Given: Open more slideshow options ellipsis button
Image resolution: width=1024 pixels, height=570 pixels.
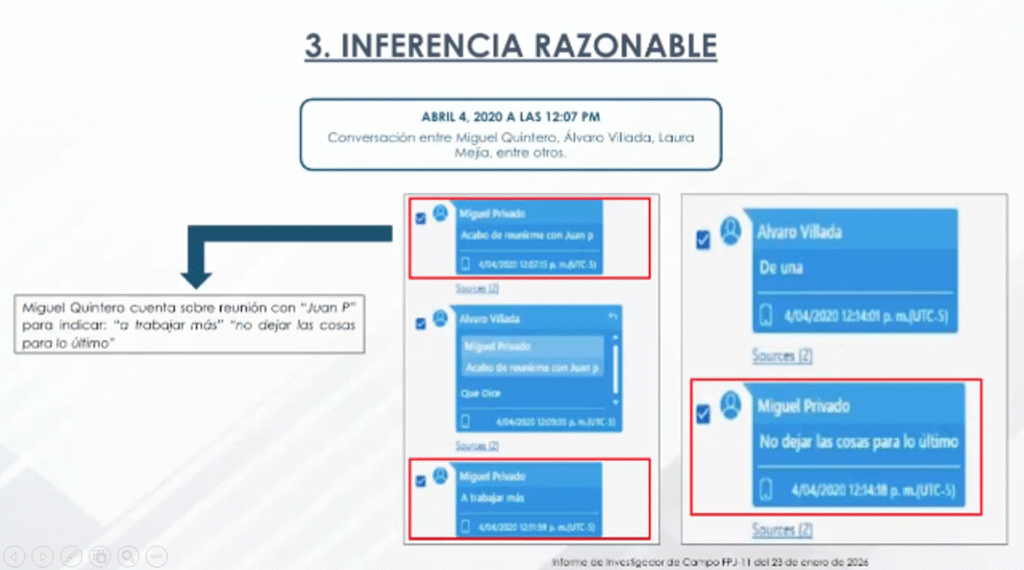Looking at the screenshot, I should coord(157,557).
